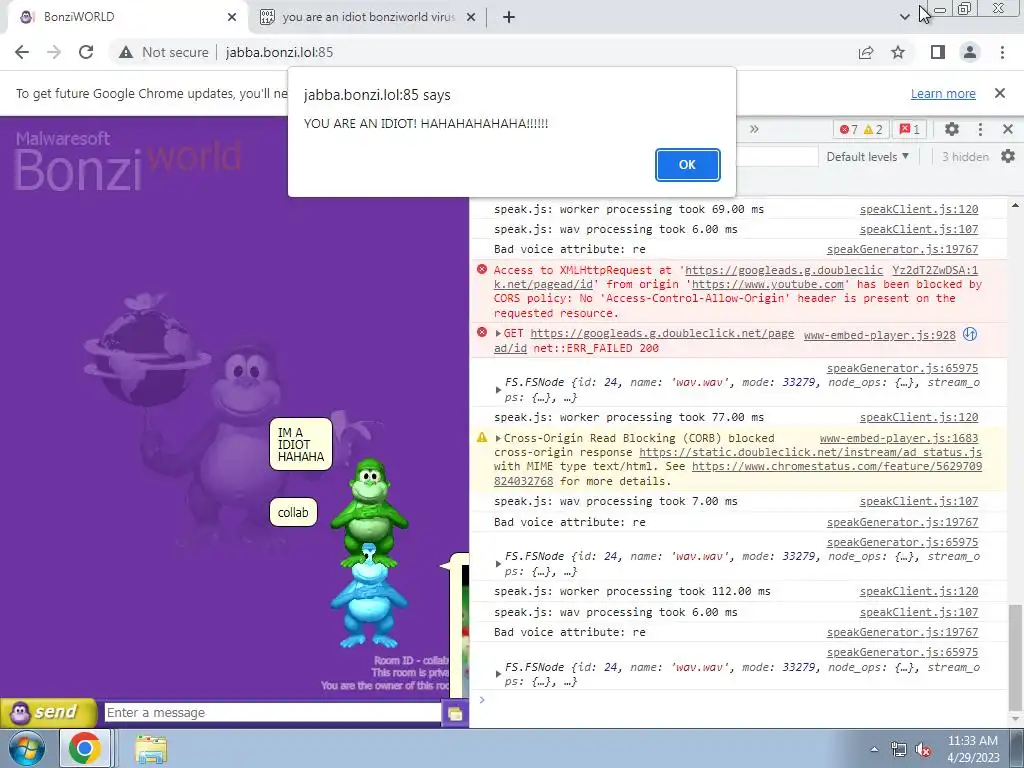Click the chat log icon beside message box
1024x768 pixels.
455,713
